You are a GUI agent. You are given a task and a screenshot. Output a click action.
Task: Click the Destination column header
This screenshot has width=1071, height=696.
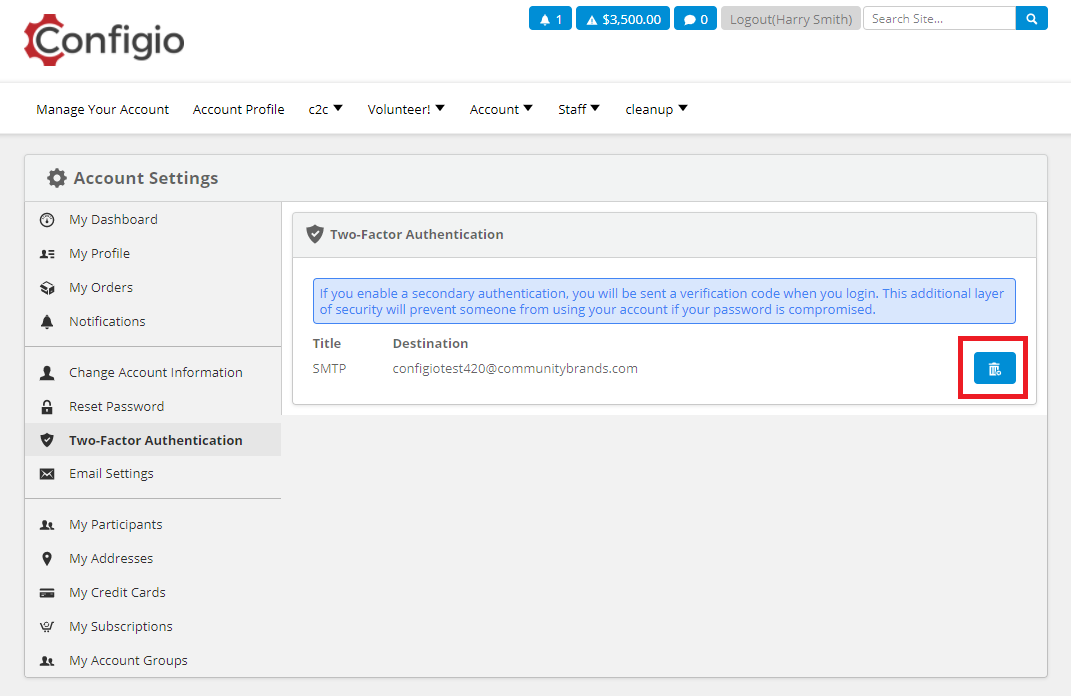point(430,343)
